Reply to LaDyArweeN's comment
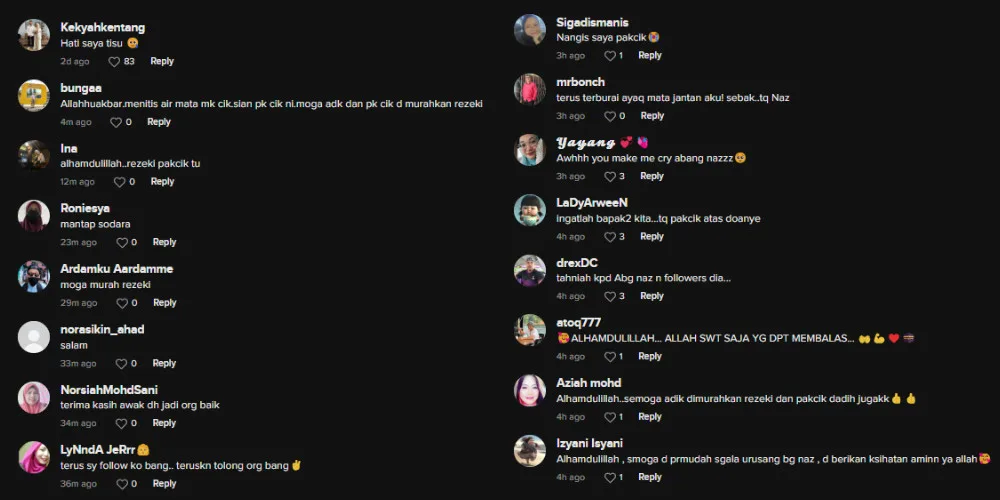Viewport: 1000px width, 500px height. [652, 237]
